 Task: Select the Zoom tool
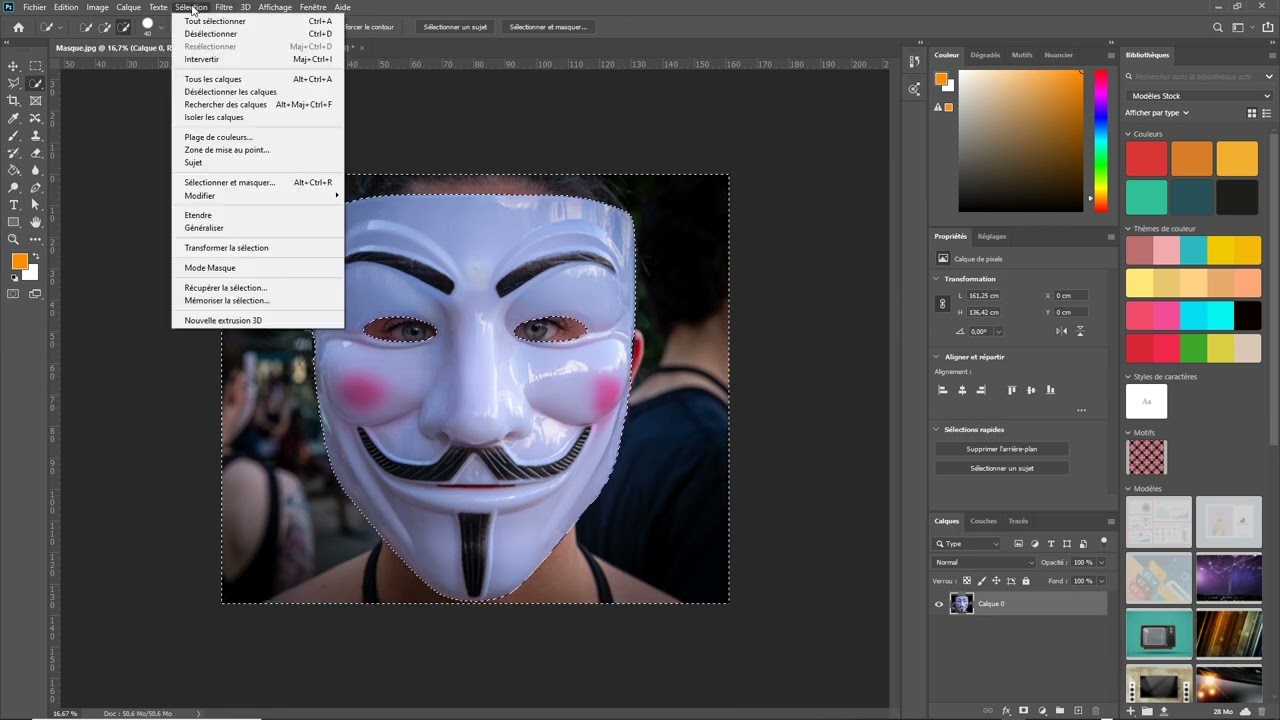click(x=14, y=240)
